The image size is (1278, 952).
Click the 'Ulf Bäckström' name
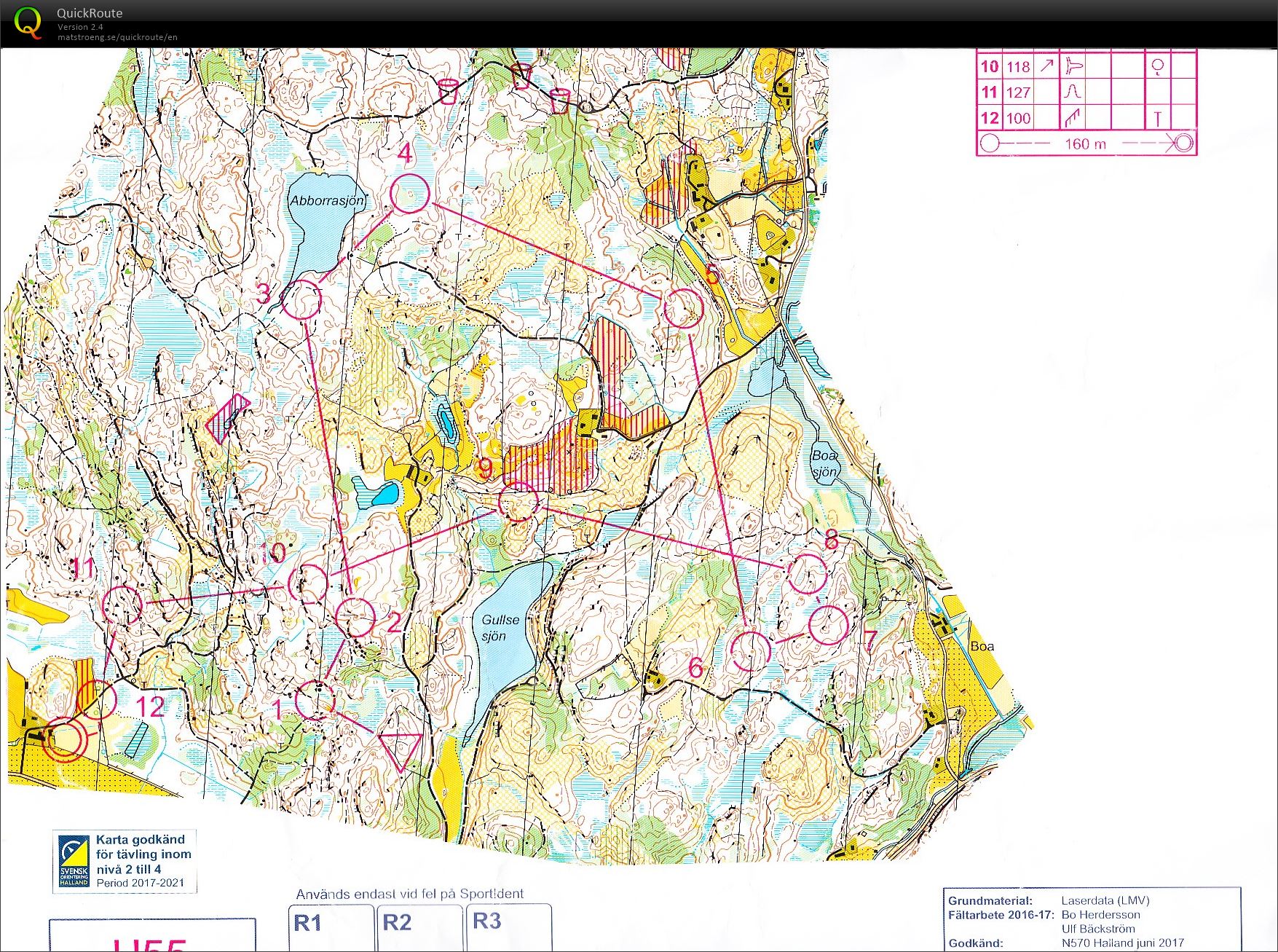point(1098,929)
